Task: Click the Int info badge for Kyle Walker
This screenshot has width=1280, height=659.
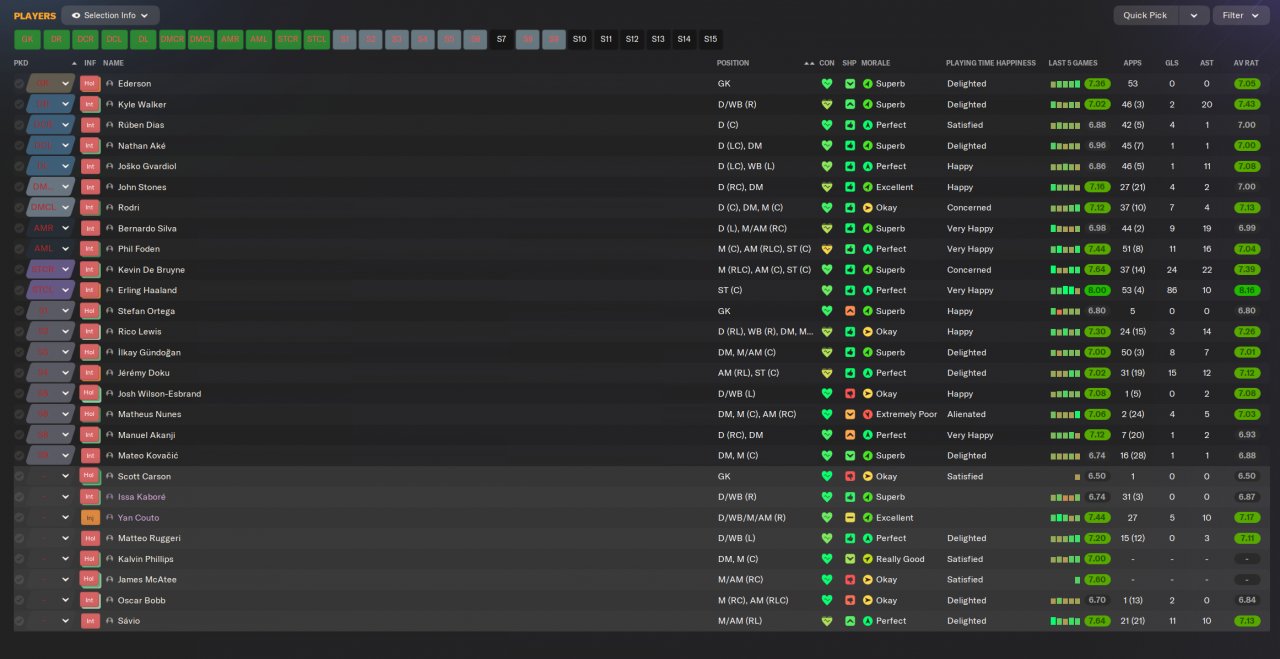Action: click(x=90, y=104)
